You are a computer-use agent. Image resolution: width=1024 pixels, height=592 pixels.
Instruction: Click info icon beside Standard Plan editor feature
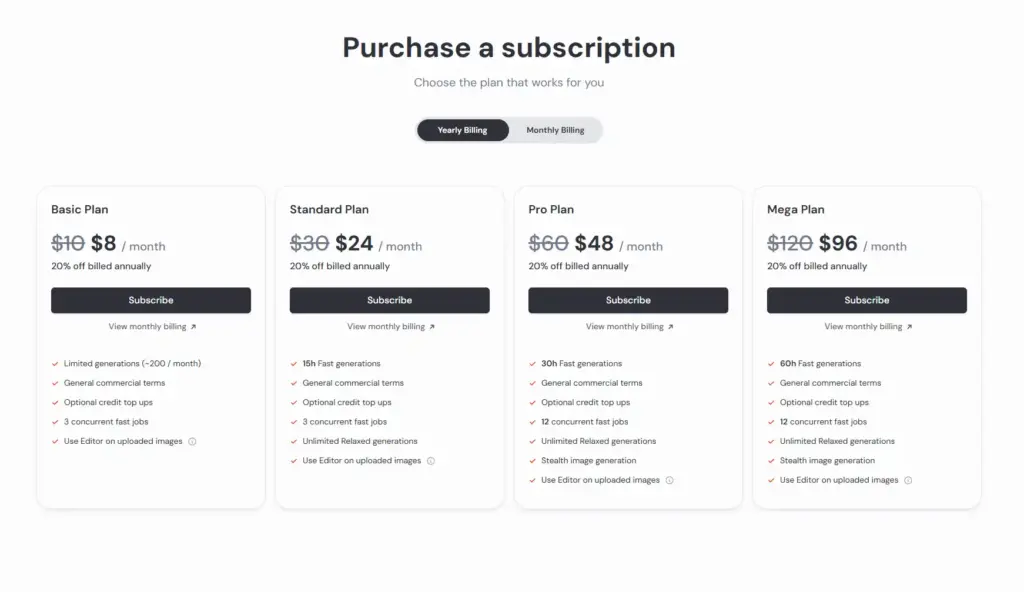(x=431, y=461)
